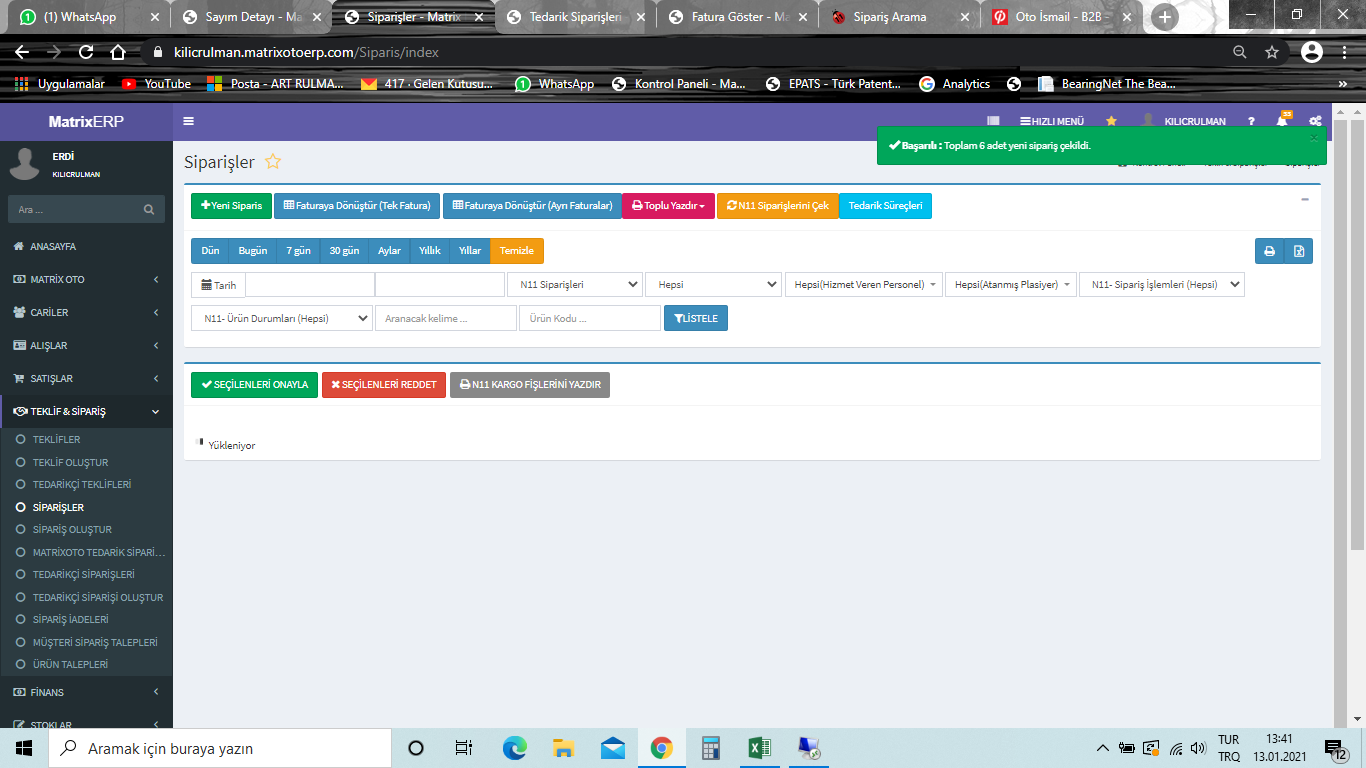This screenshot has height=768, width=1366.
Task: Mark Siparişler page as favorite star
Action: point(273,162)
